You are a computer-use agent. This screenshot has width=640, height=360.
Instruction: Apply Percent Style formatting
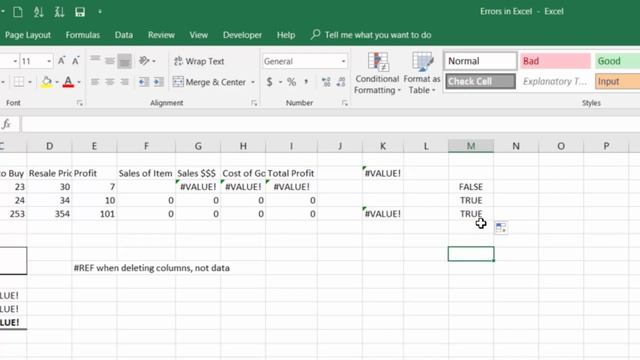pos(291,82)
